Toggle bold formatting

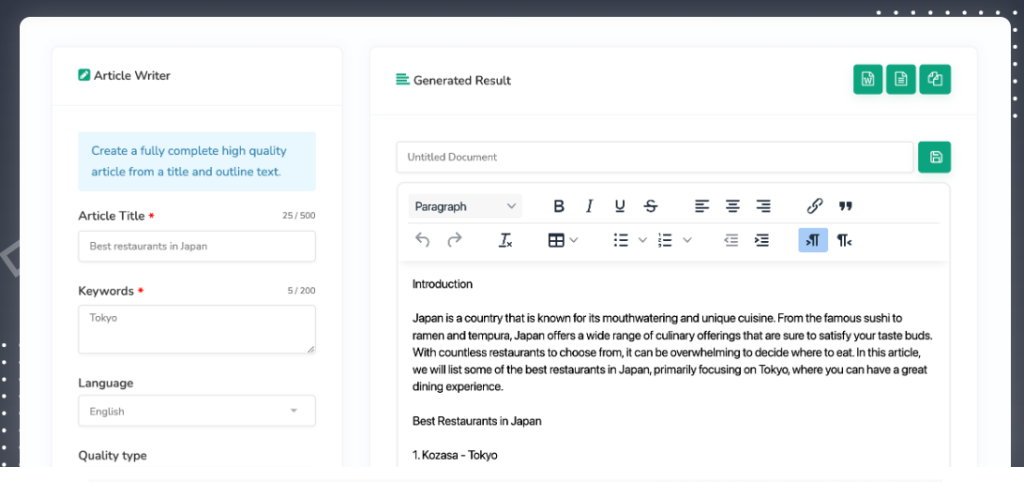pyautogui.click(x=559, y=206)
